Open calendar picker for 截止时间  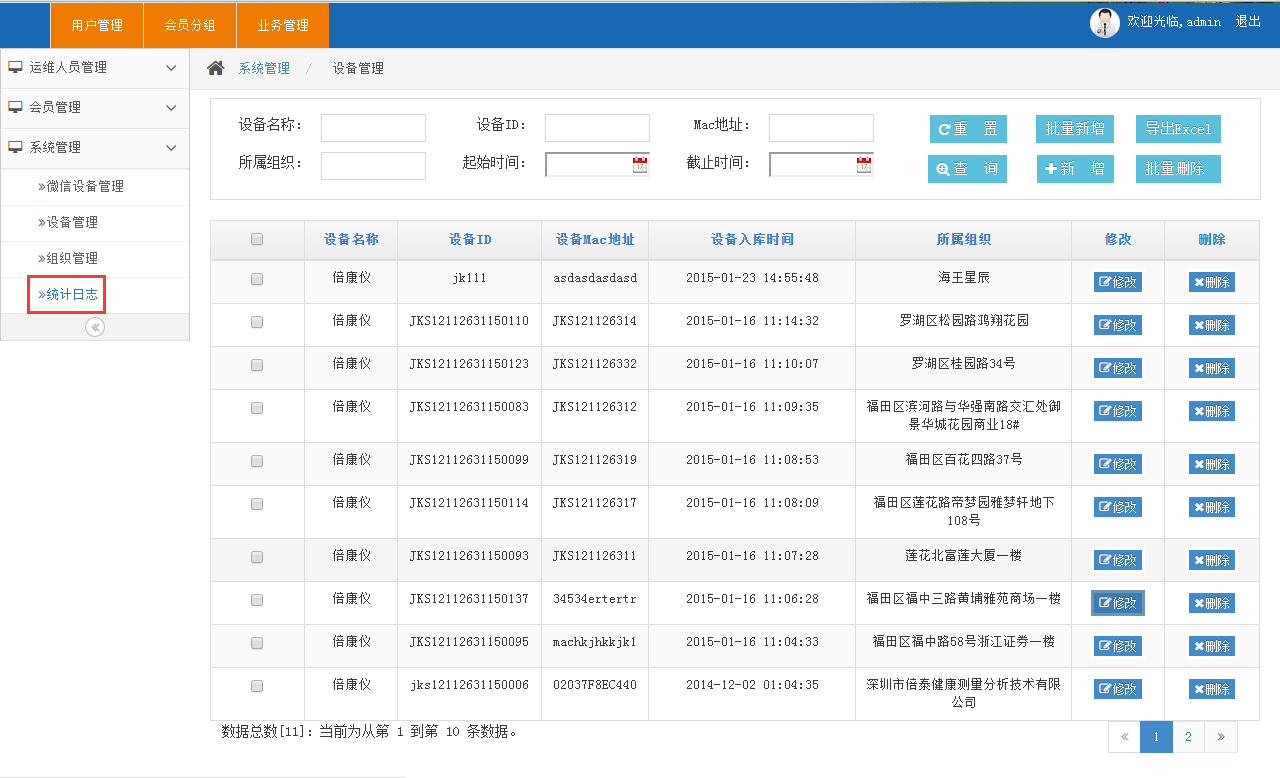[864, 165]
